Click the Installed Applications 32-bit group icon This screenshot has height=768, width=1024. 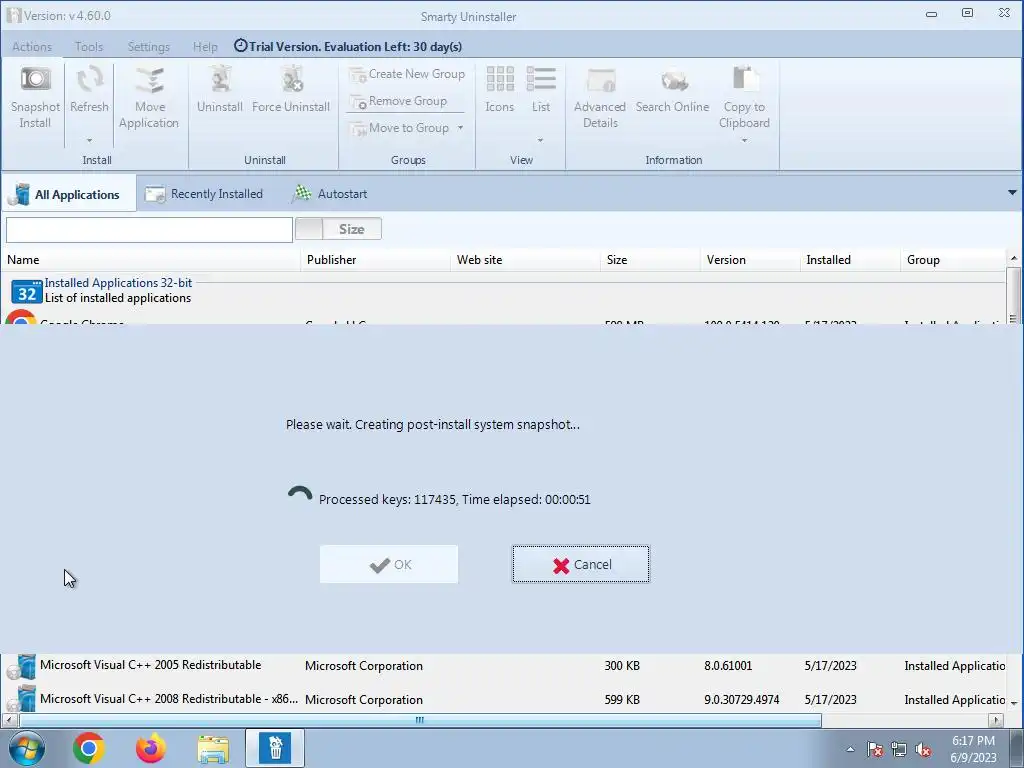(x=27, y=292)
